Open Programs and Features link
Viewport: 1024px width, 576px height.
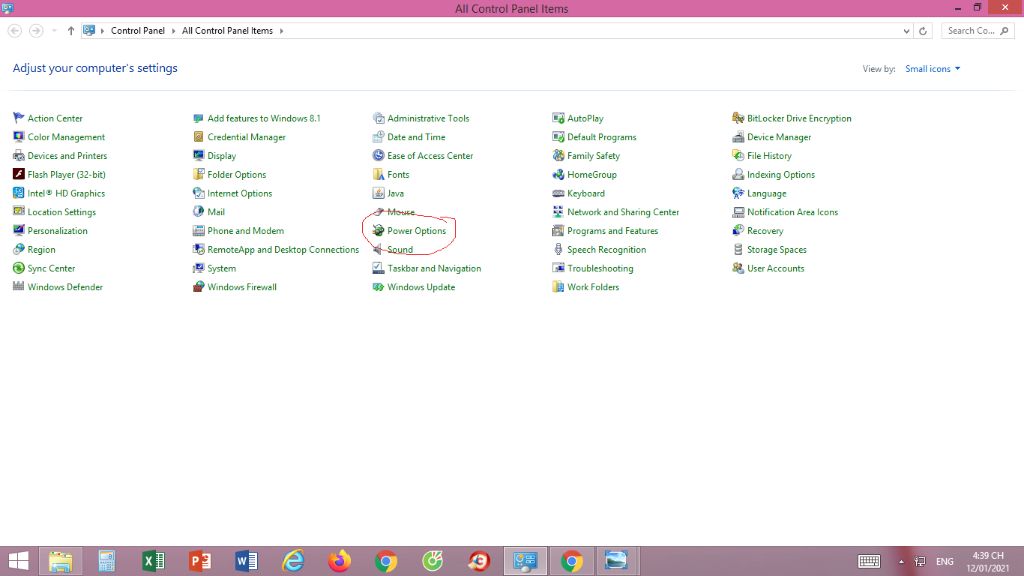pos(613,231)
